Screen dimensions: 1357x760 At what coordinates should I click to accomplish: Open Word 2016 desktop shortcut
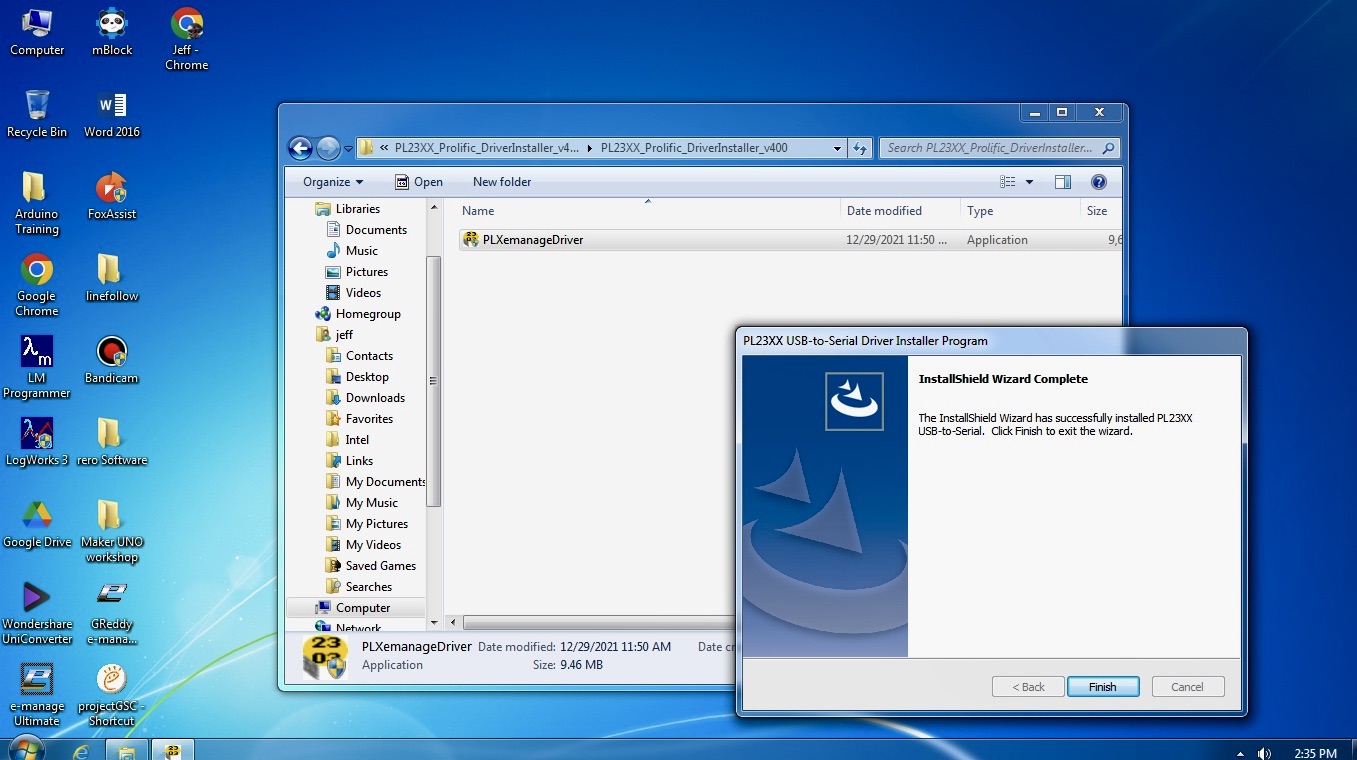tap(112, 114)
